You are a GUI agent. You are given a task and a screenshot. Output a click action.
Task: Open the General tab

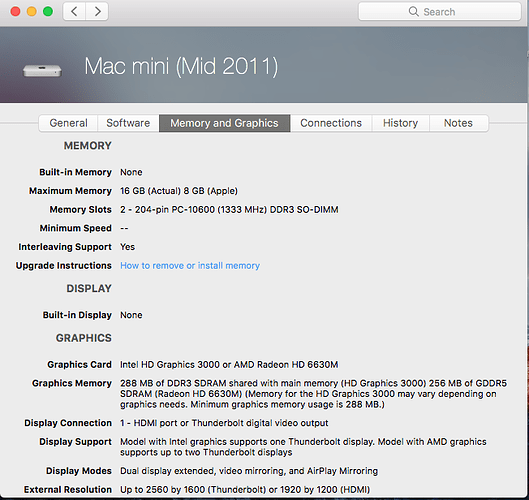(x=68, y=123)
